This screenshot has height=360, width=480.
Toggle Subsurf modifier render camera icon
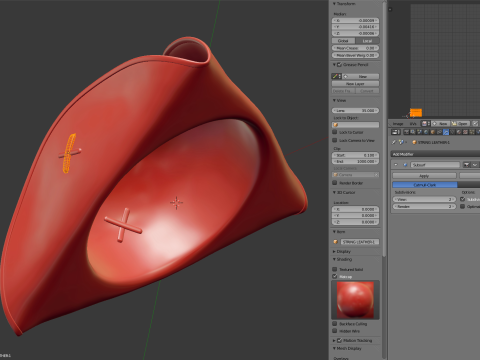466,165
